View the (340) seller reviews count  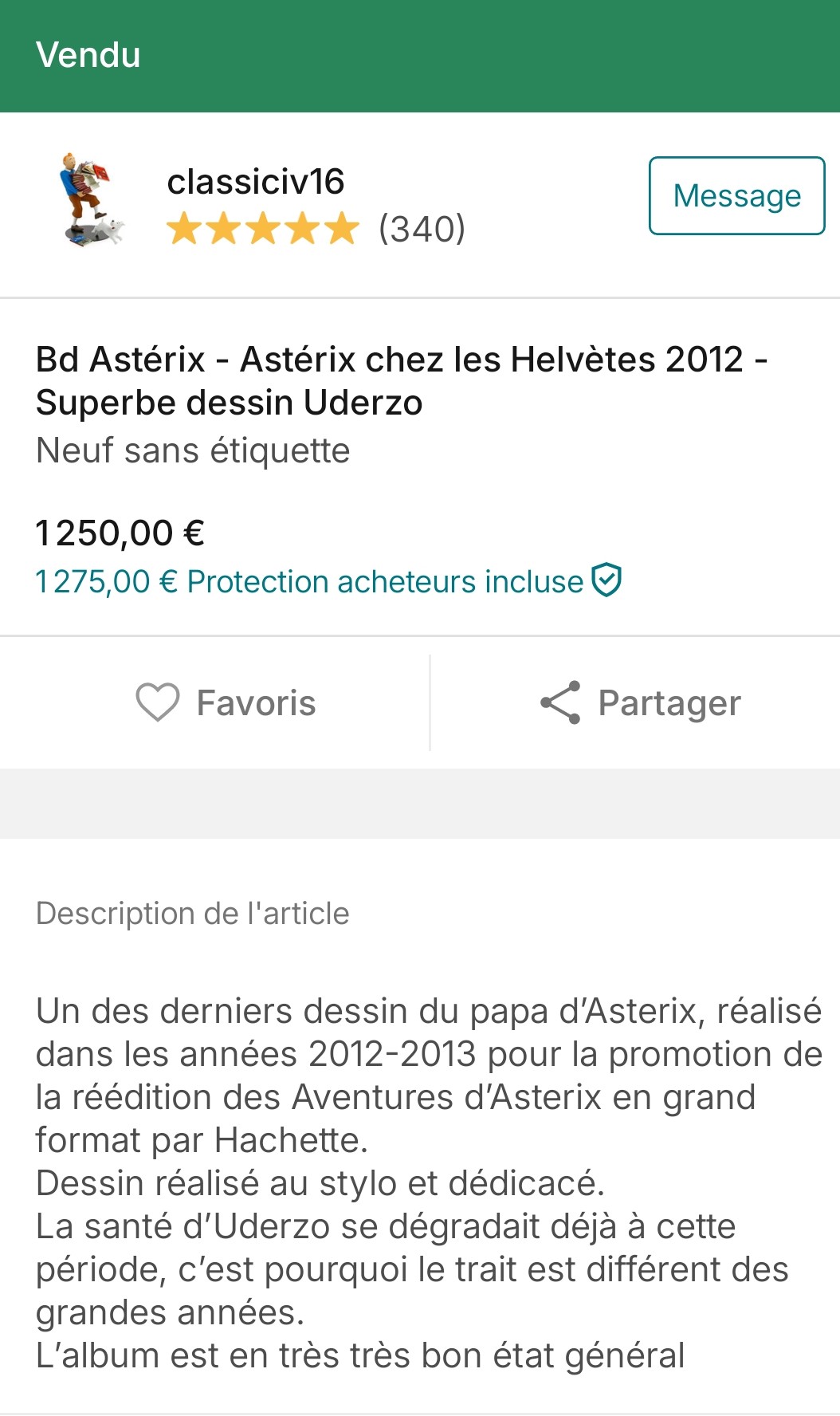coord(422,229)
